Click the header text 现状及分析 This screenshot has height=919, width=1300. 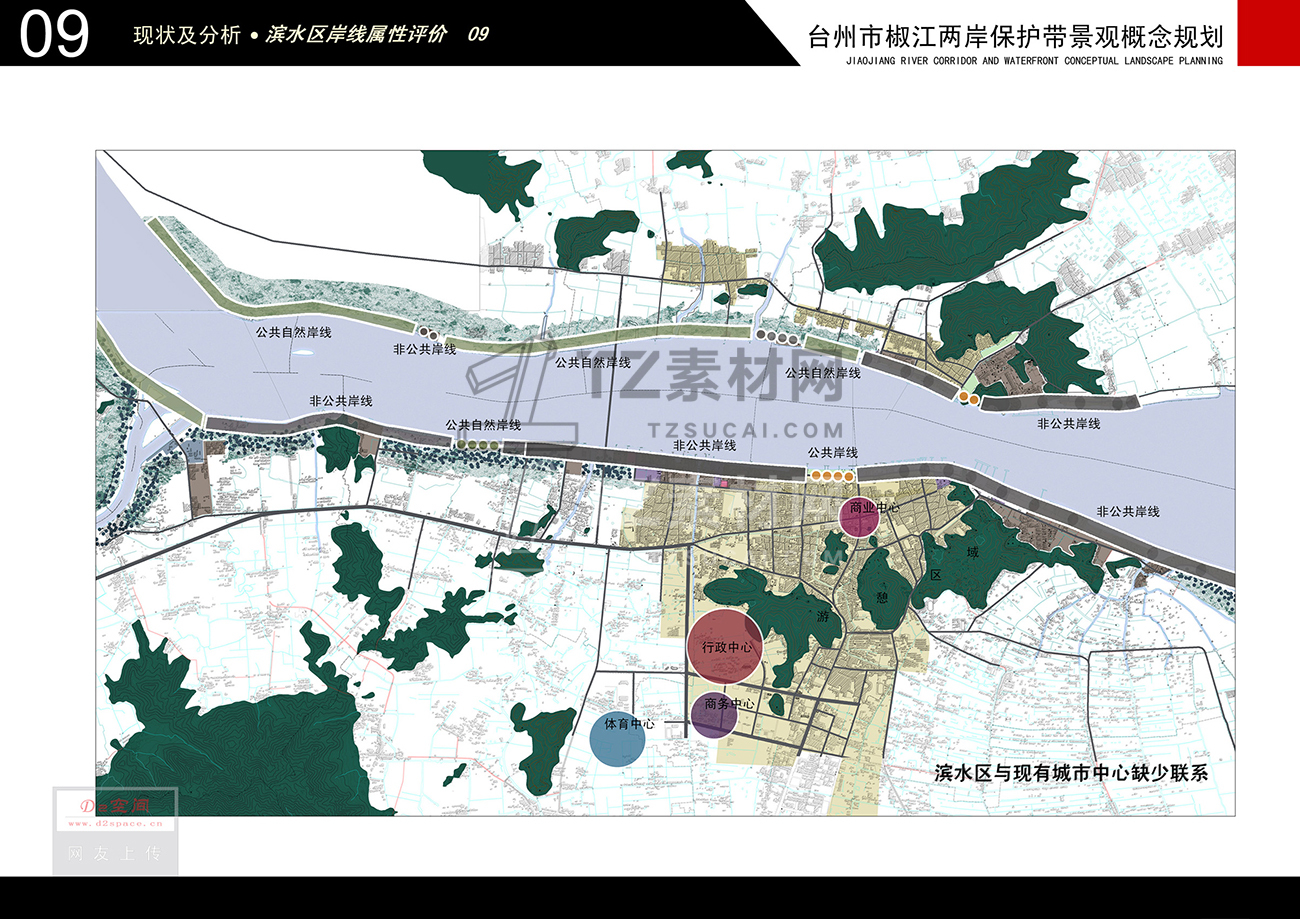click(187, 36)
